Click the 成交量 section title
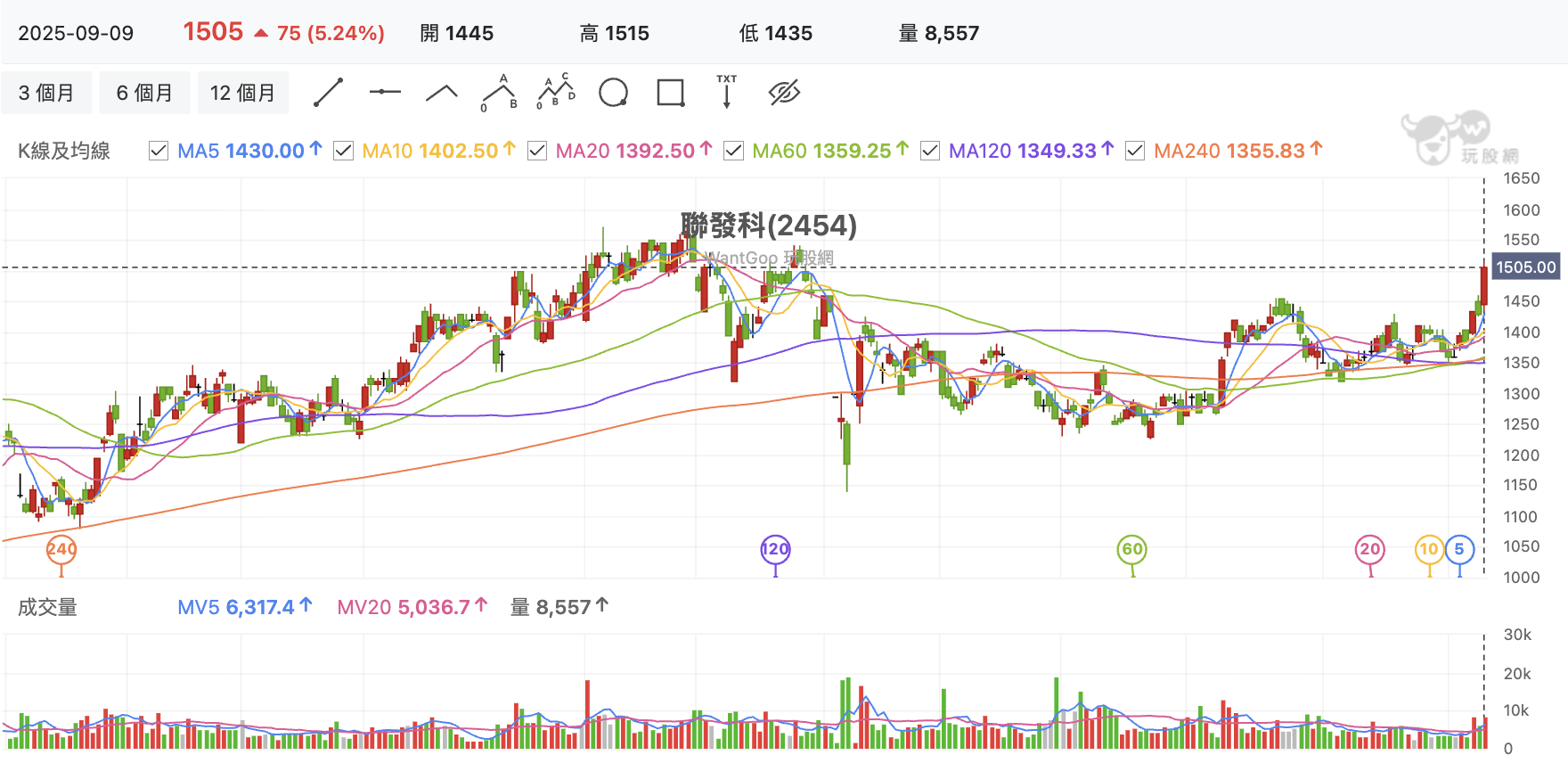 [x=47, y=608]
